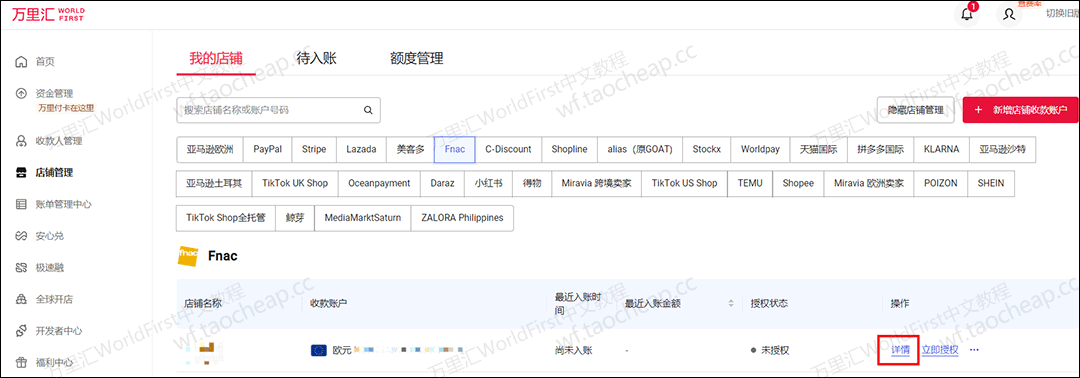Filter by Shopee platform
This screenshot has height=378, width=1080.
[798, 183]
